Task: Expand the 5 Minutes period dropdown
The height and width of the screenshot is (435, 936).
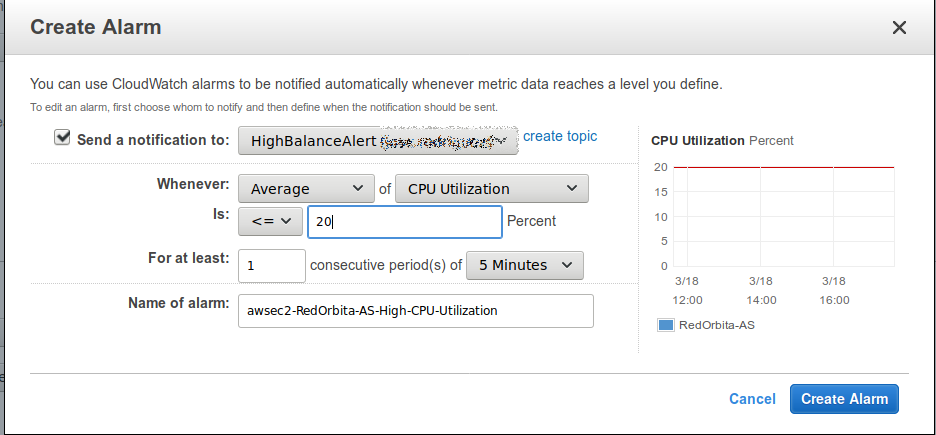Action: [x=525, y=265]
